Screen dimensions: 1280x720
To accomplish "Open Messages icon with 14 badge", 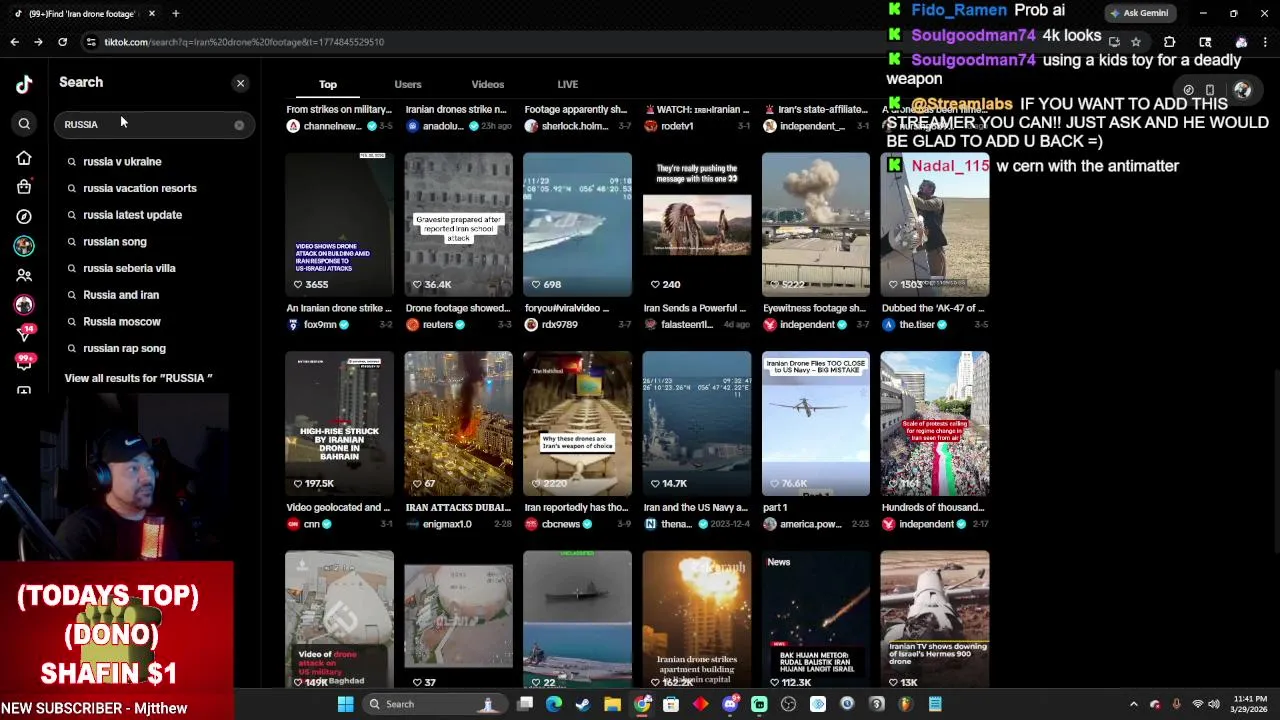I will (24, 333).
